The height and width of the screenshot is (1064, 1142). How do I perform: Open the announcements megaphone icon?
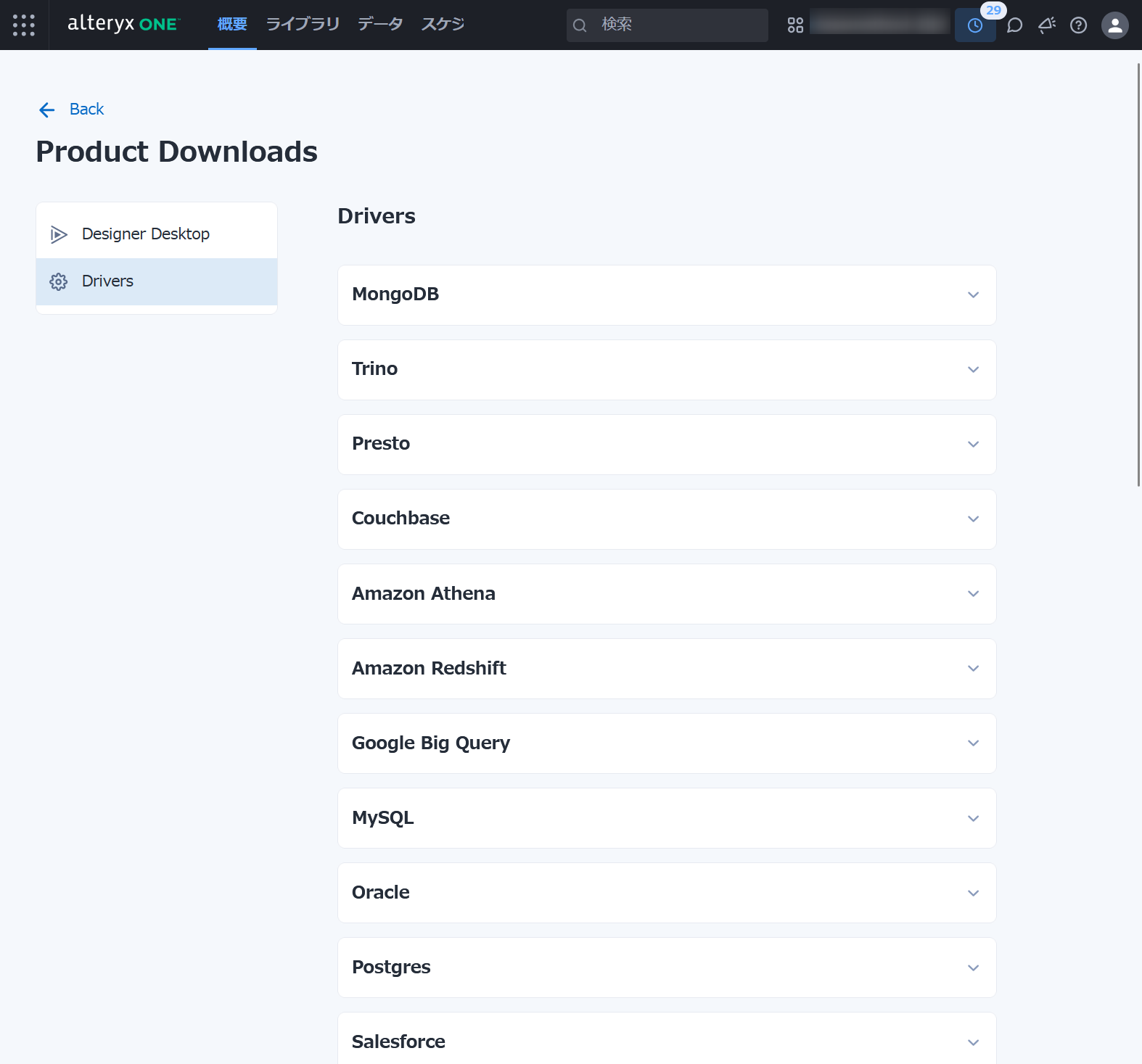point(1047,25)
